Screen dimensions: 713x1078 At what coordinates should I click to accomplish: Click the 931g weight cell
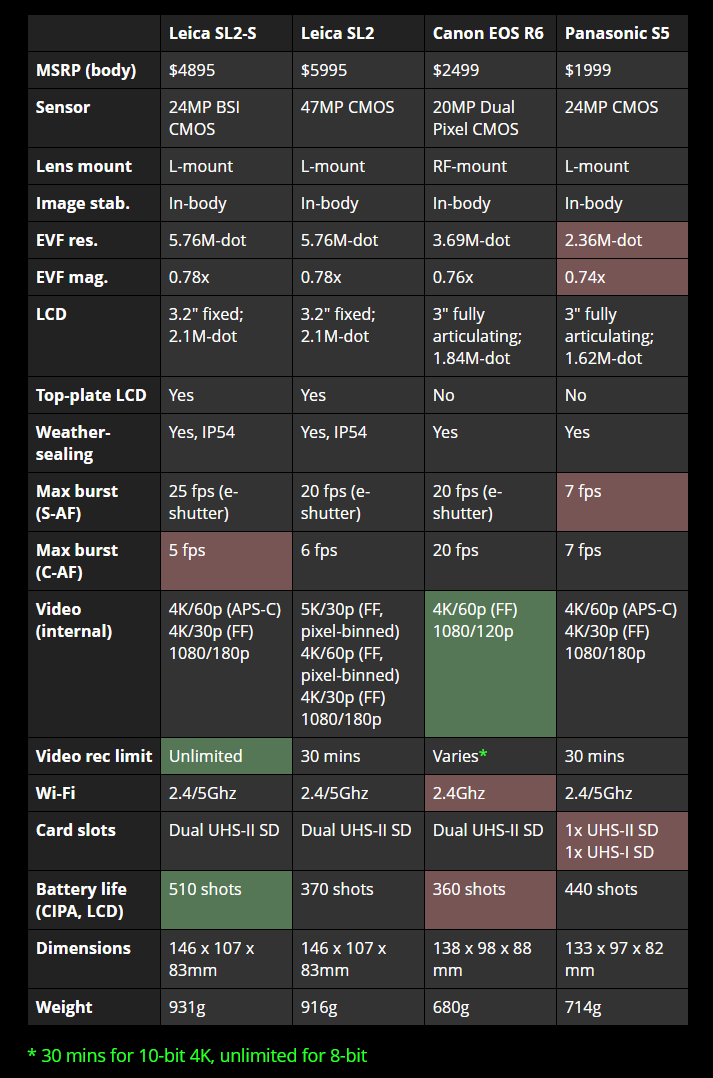(187, 1007)
